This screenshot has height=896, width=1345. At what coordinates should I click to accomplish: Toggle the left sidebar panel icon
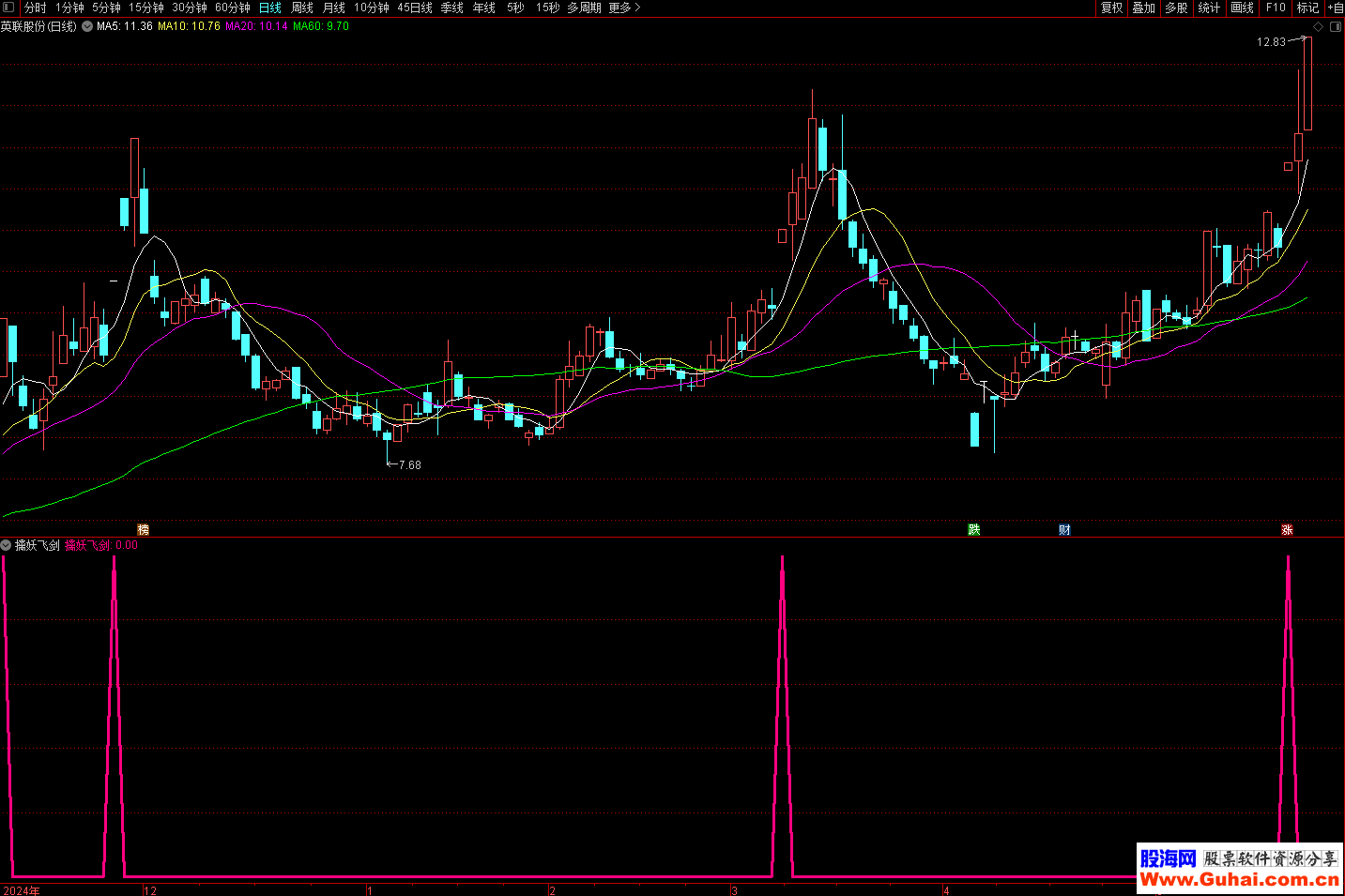click(9, 8)
